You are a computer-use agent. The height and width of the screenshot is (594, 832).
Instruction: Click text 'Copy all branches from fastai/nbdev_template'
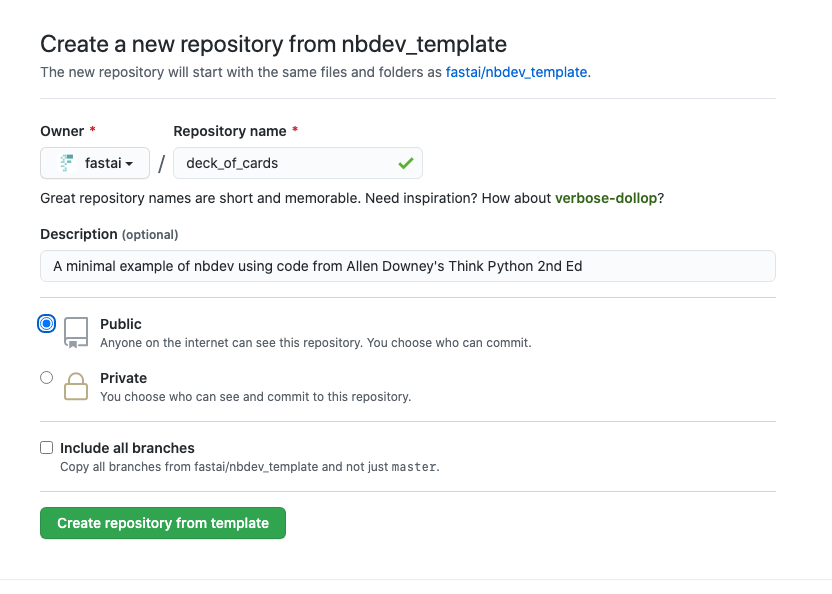[x=189, y=467]
